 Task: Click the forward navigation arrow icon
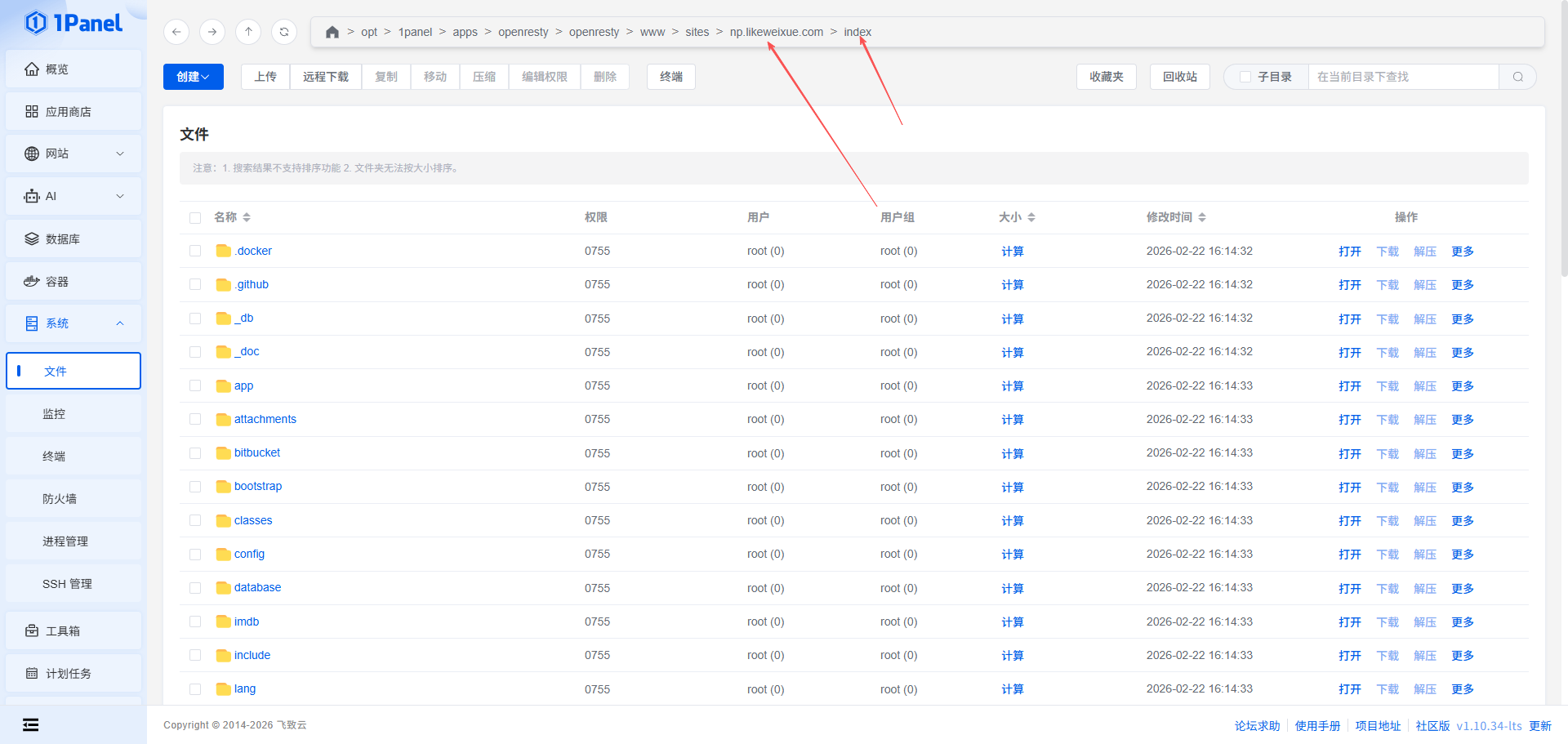212,32
